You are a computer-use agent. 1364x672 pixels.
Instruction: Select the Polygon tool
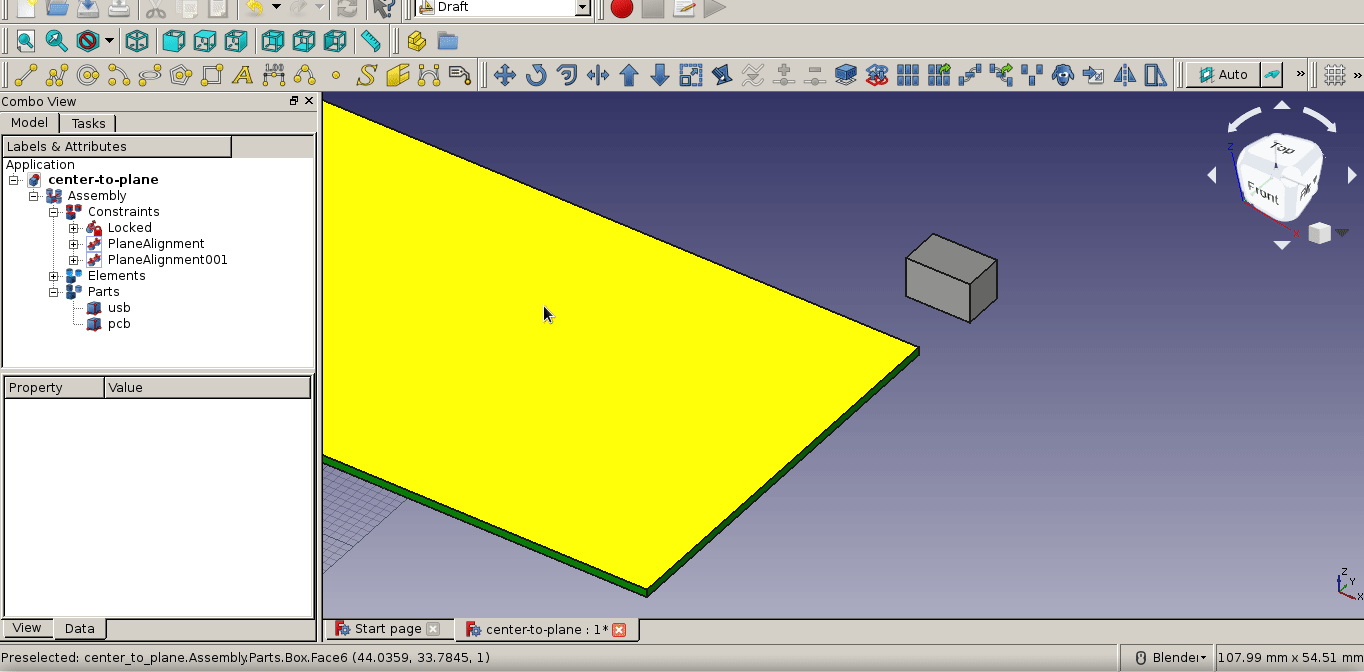tap(179, 74)
